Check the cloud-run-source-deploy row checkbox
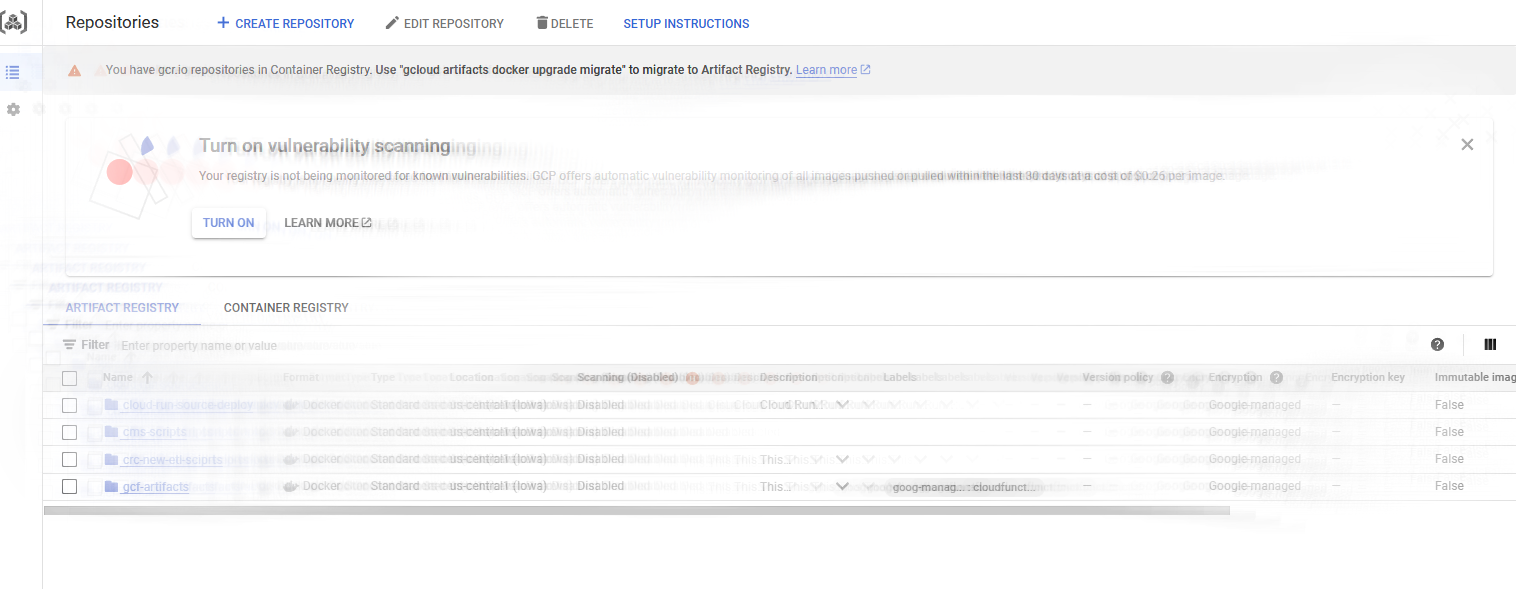This screenshot has height=589, width=1516. click(69, 405)
